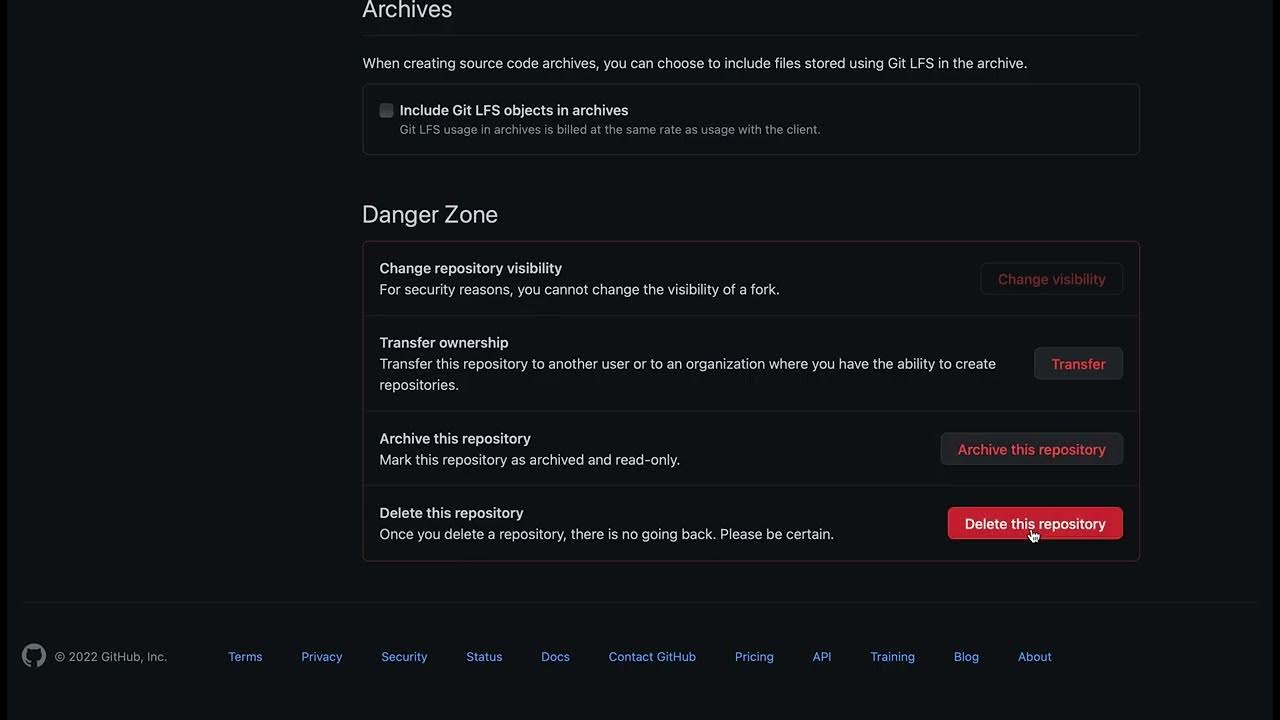Open the Blog footer link

tap(966, 657)
